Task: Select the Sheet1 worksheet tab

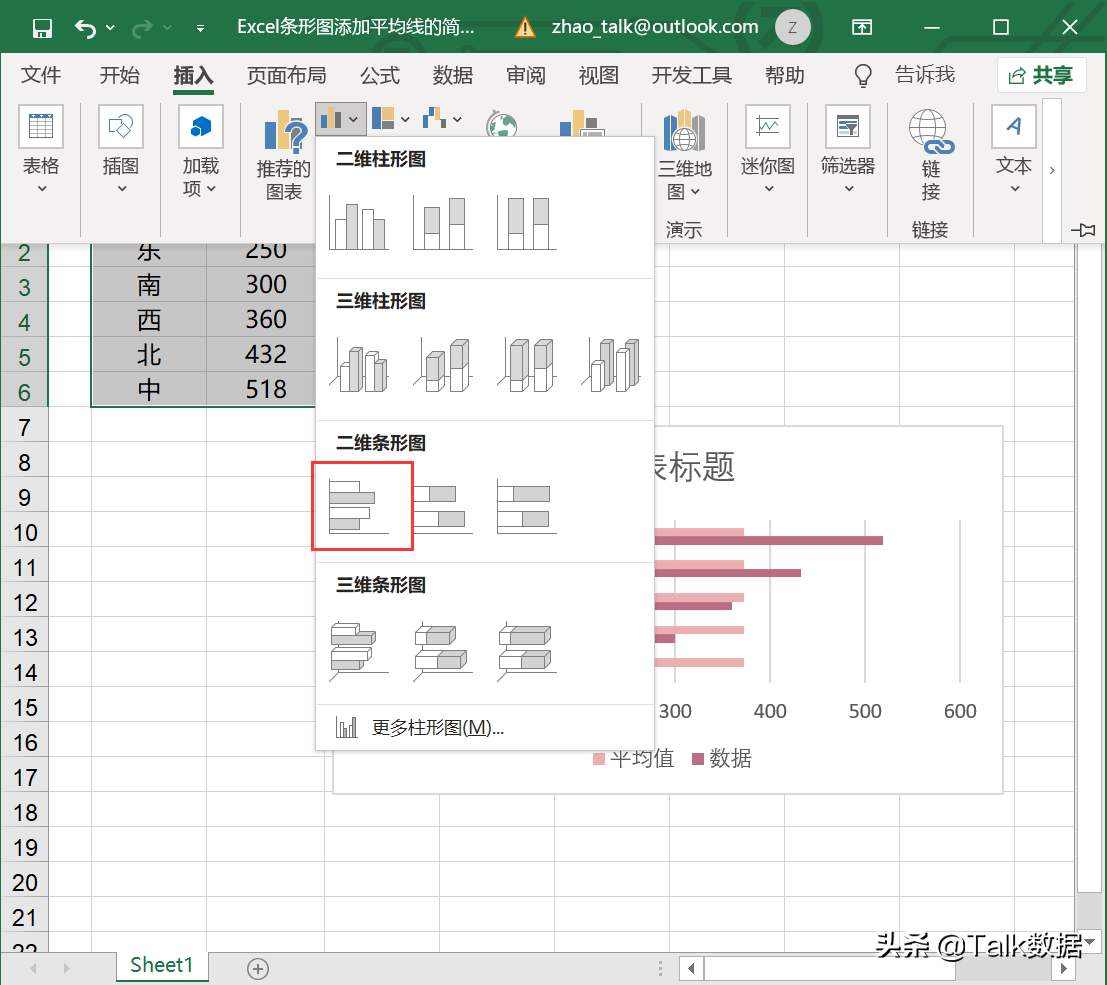Action: (161, 965)
